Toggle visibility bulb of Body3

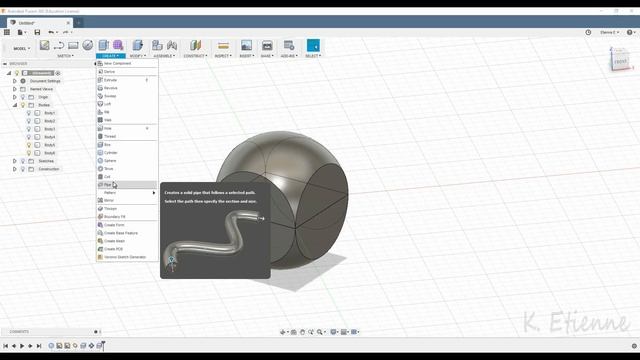(29, 129)
